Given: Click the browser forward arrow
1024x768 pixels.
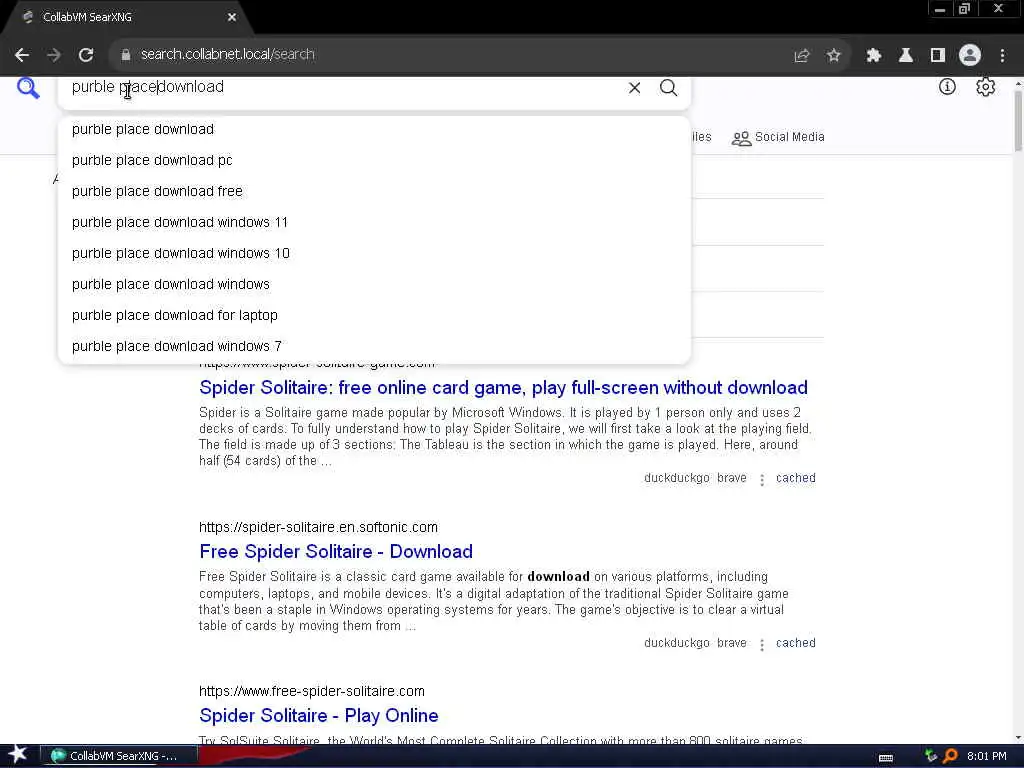Looking at the screenshot, I should 54,55.
